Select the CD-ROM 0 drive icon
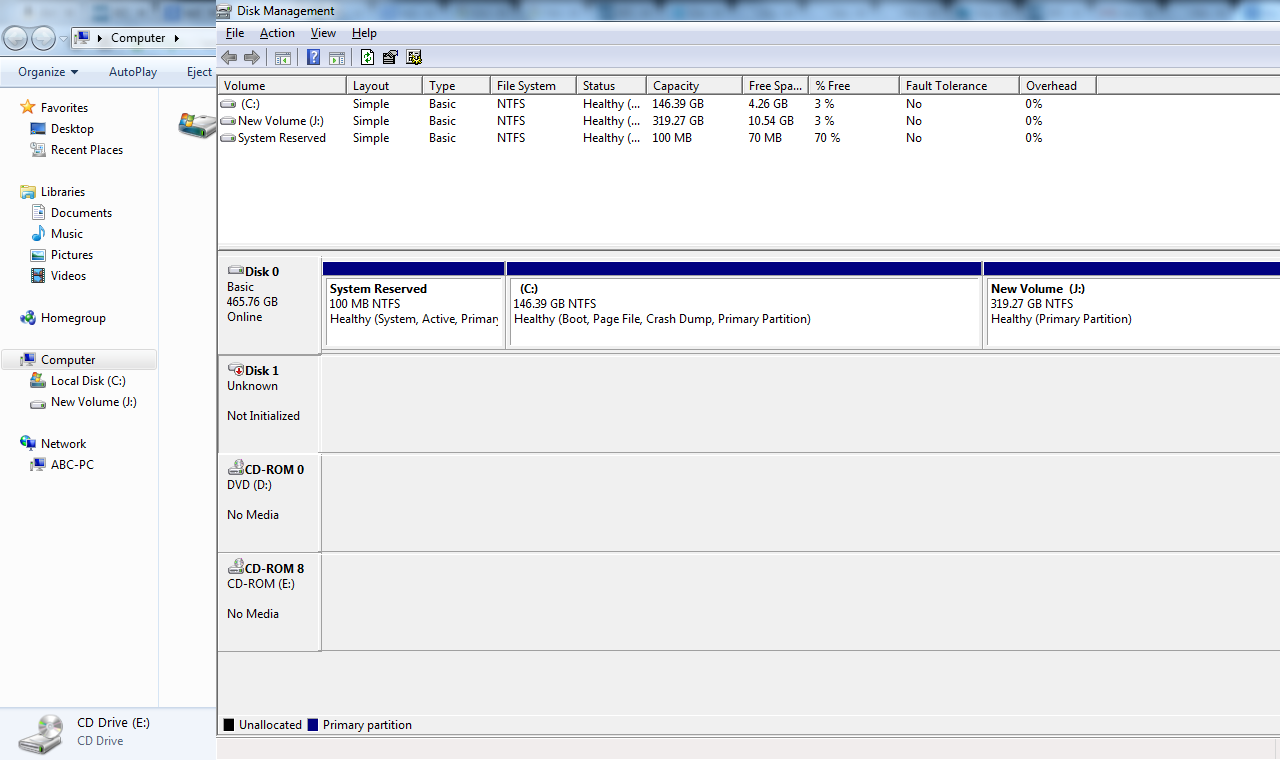The height and width of the screenshot is (760, 1280). (236, 468)
